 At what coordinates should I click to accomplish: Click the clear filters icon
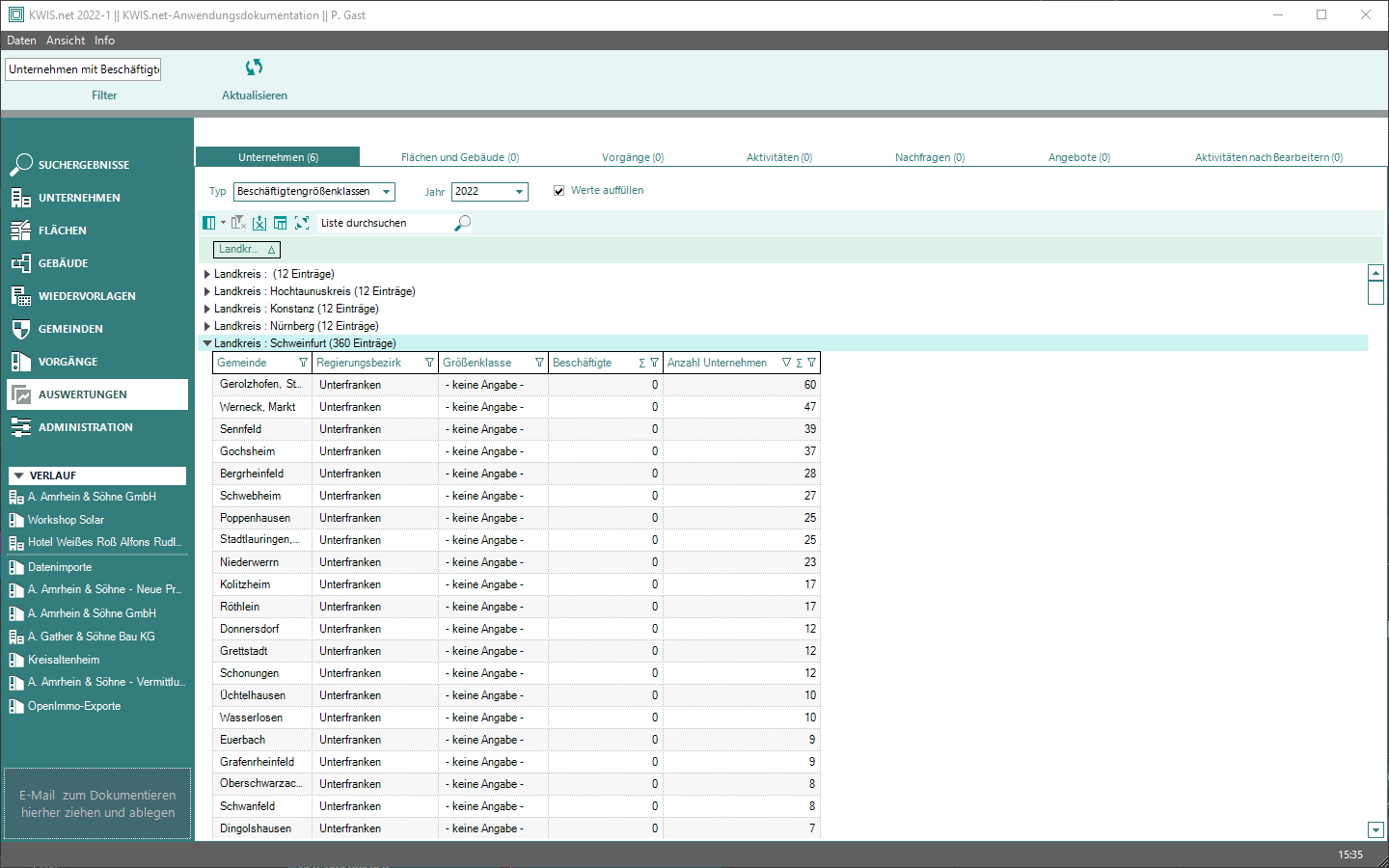pyautogui.click(x=238, y=223)
